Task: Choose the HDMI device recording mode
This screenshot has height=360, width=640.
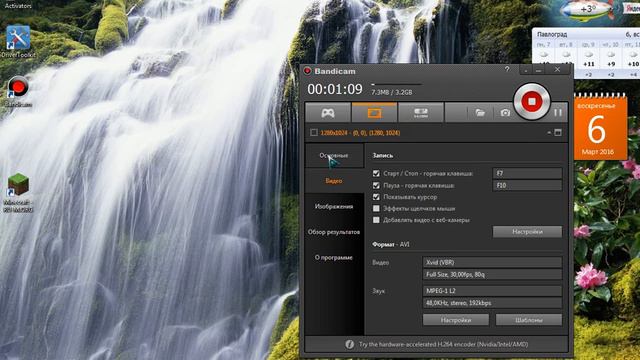Action: [421, 113]
